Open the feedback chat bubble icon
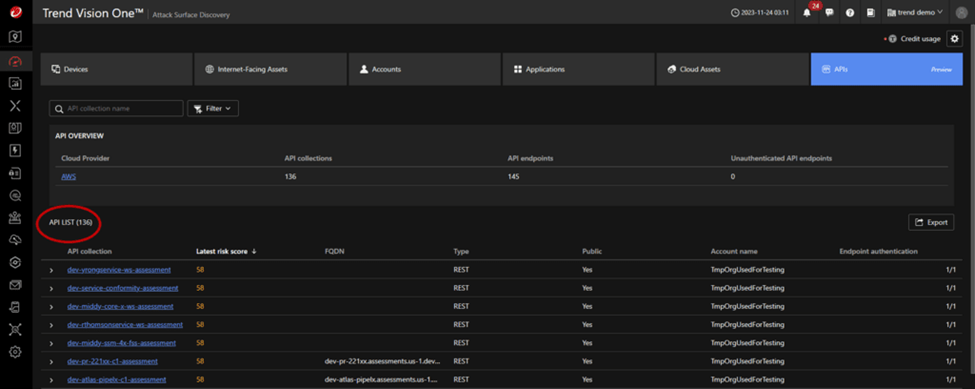The width and height of the screenshot is (975, 389). point(829,12)
